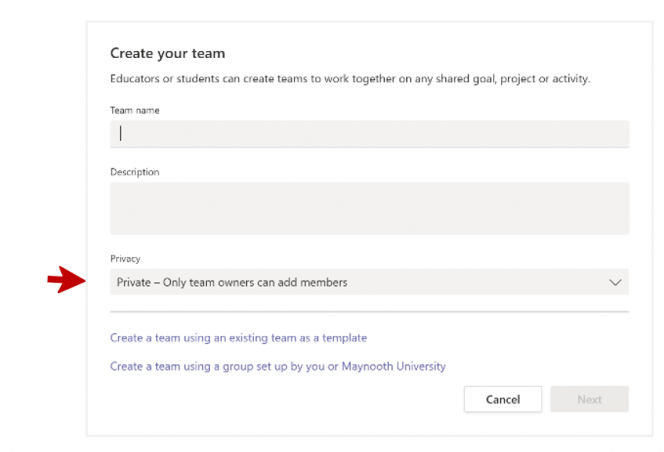664x452 pixels.
Task: Place cursor at blinking caret in Team name
Action: 121,133
